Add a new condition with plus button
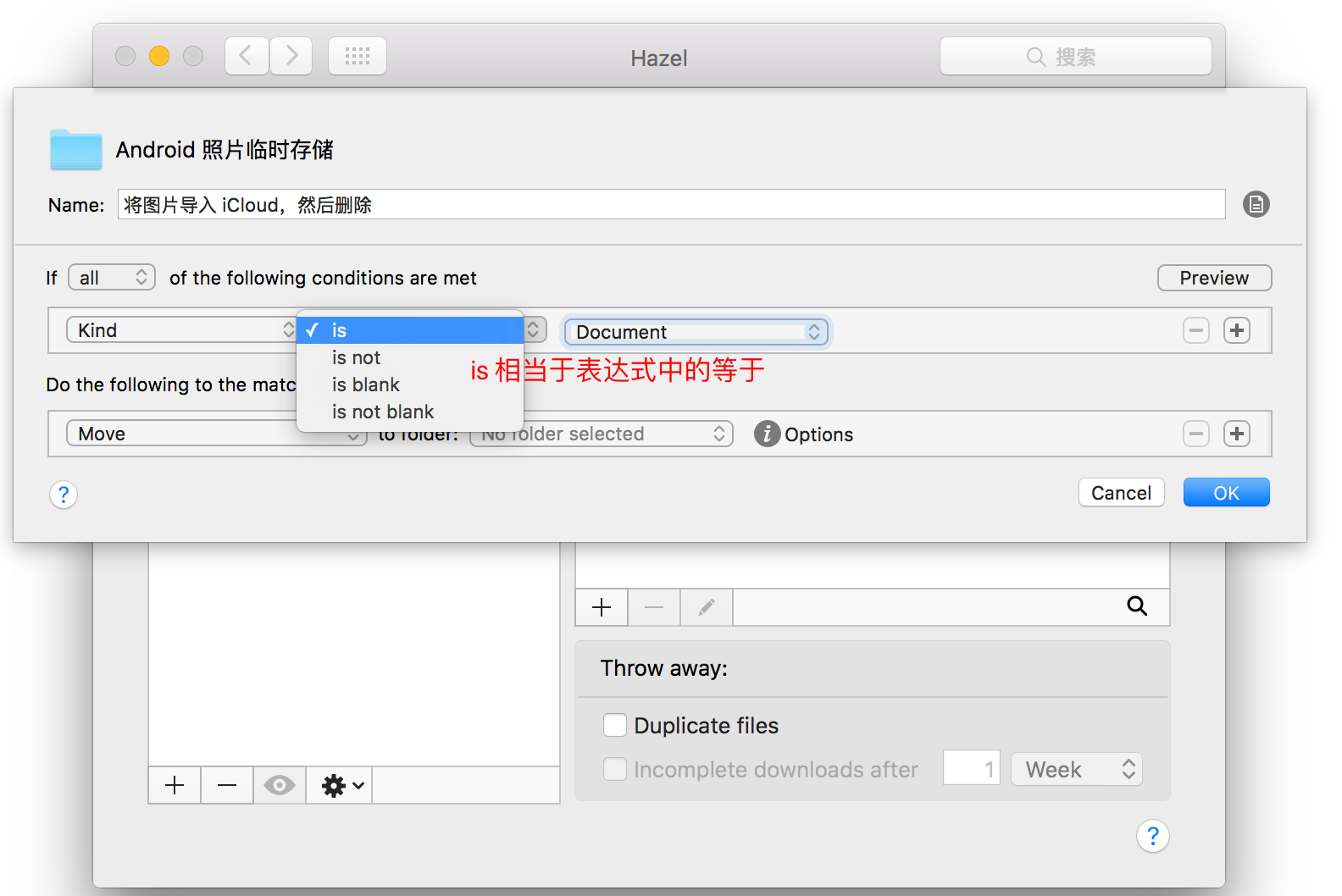This screenshot has width=1342, height=896. [1236, 330]
